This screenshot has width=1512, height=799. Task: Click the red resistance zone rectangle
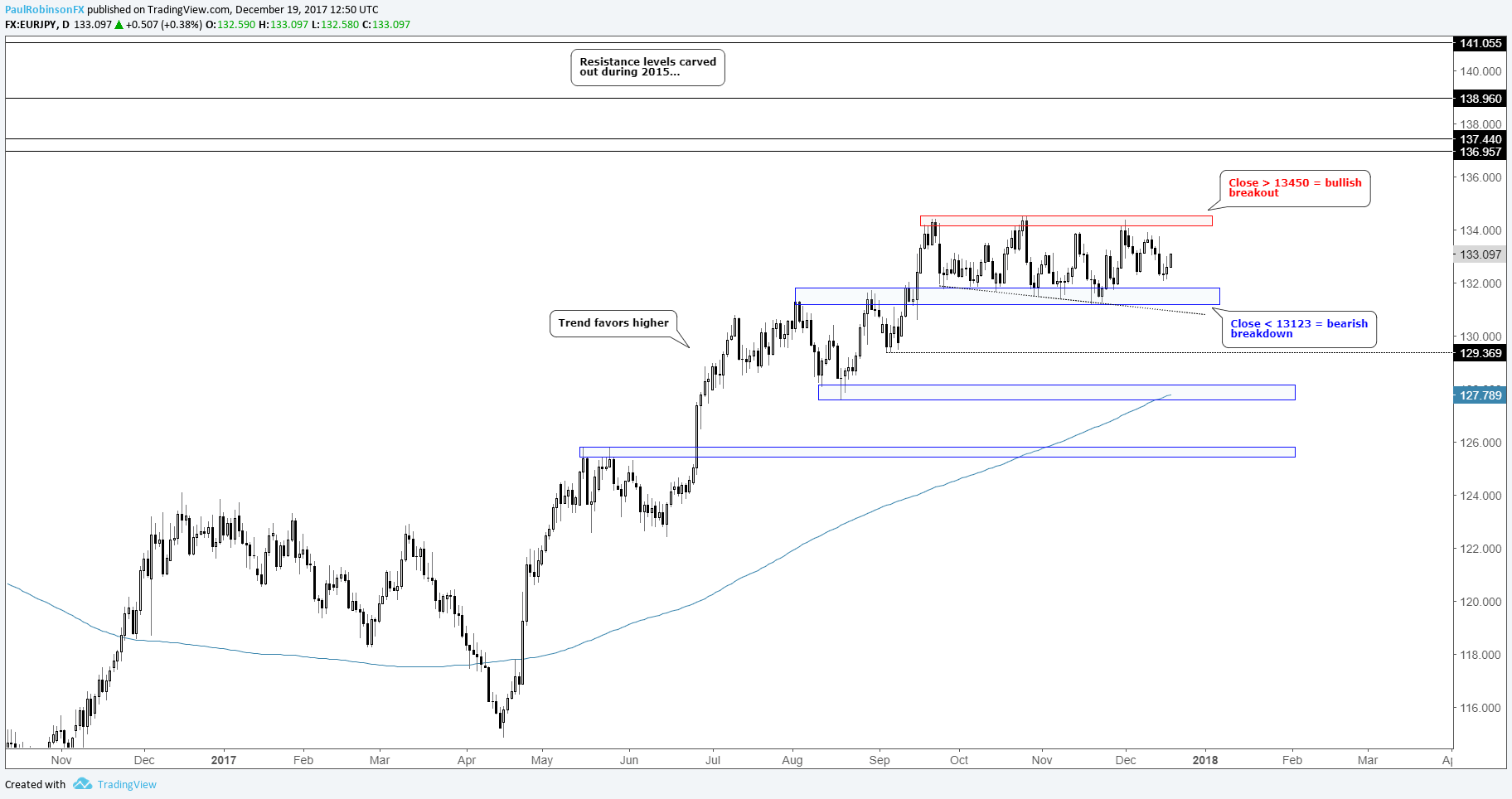pos(1066,221)
